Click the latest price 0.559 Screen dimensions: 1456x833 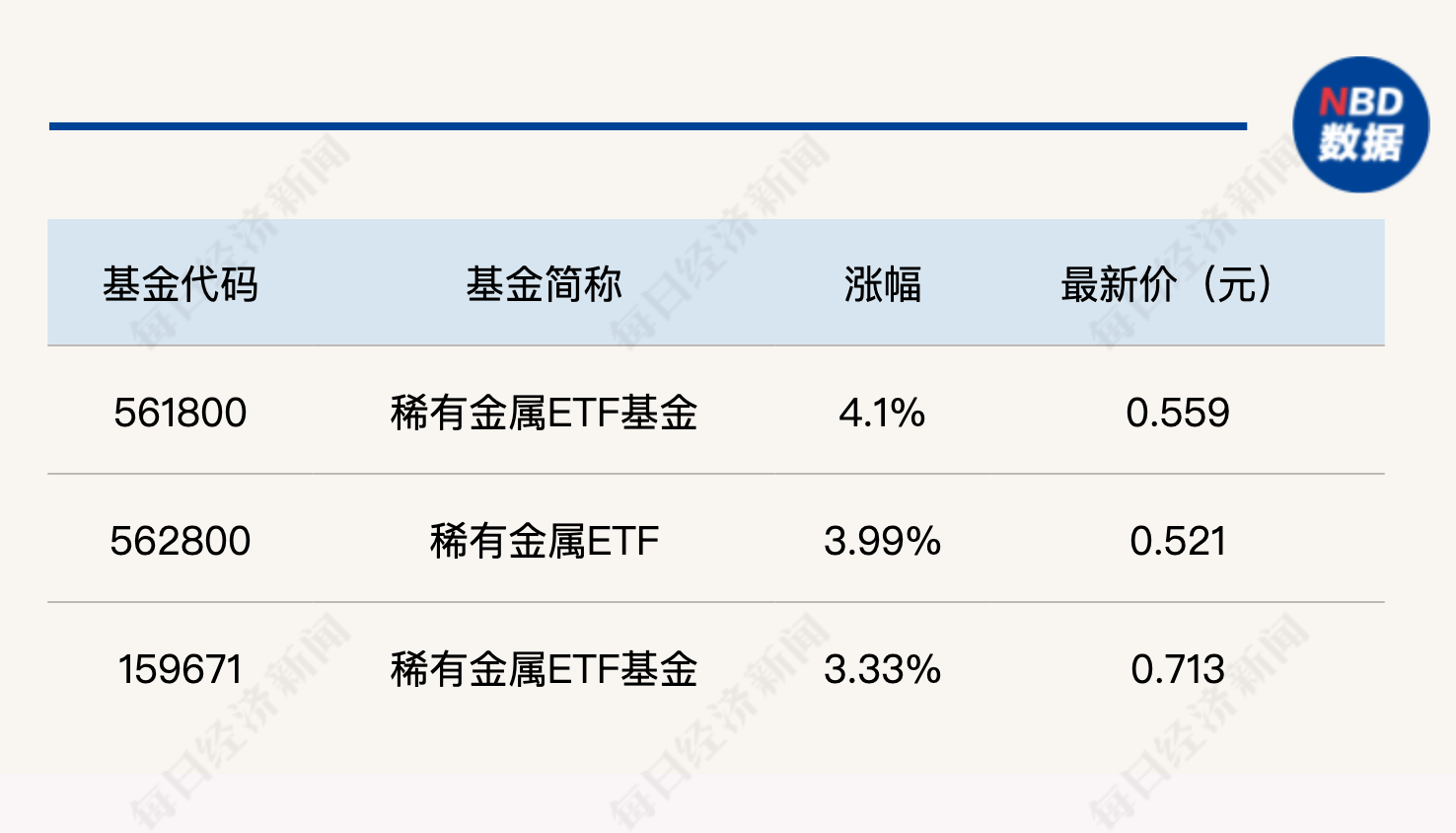click(1178, 413)
